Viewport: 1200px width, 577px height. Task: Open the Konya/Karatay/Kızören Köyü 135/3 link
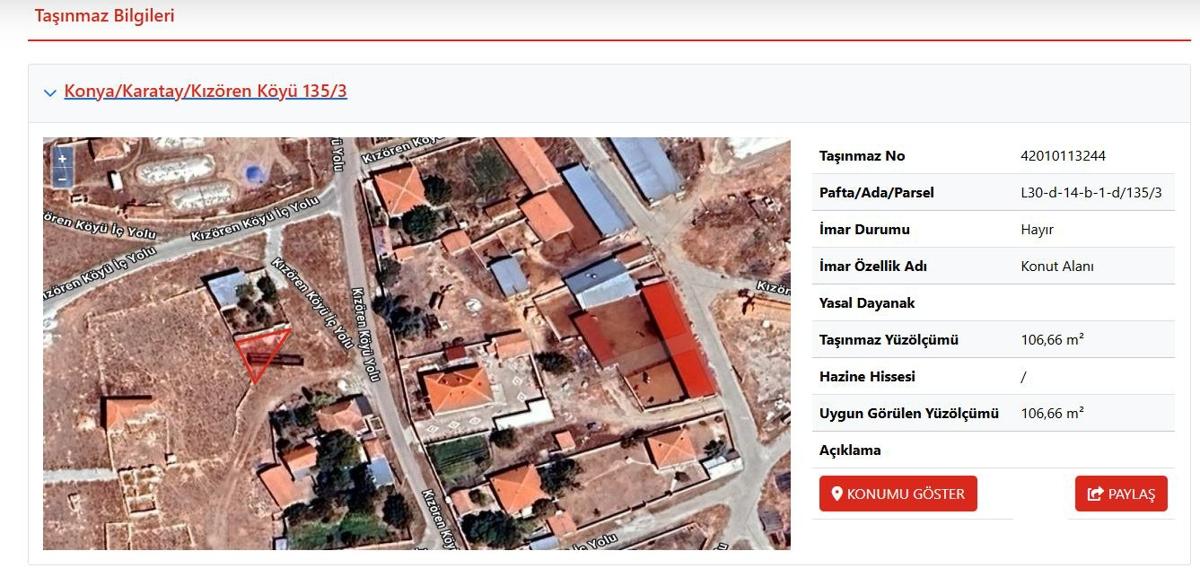(205, 91)
